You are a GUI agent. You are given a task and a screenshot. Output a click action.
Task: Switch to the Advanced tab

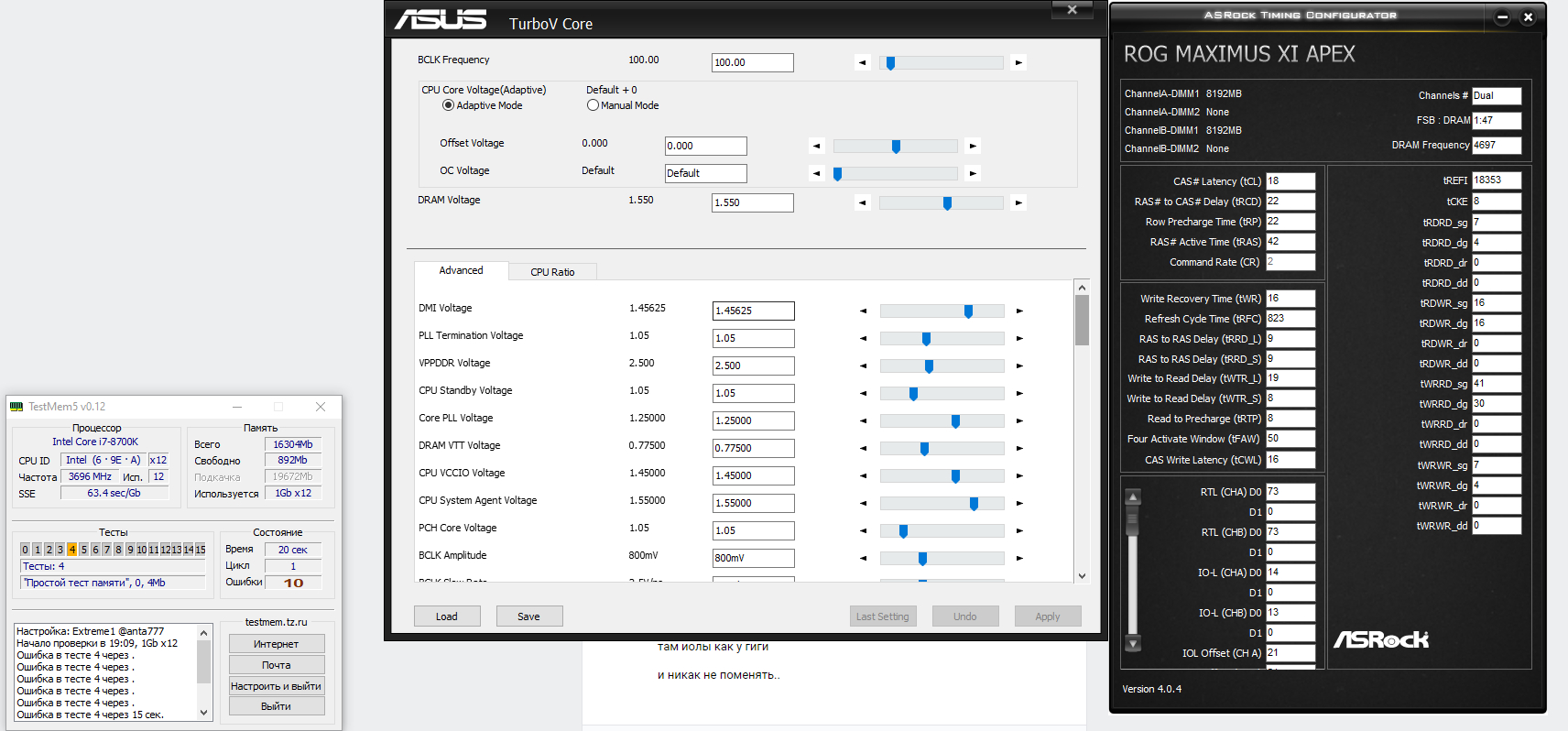pos(461,270)
